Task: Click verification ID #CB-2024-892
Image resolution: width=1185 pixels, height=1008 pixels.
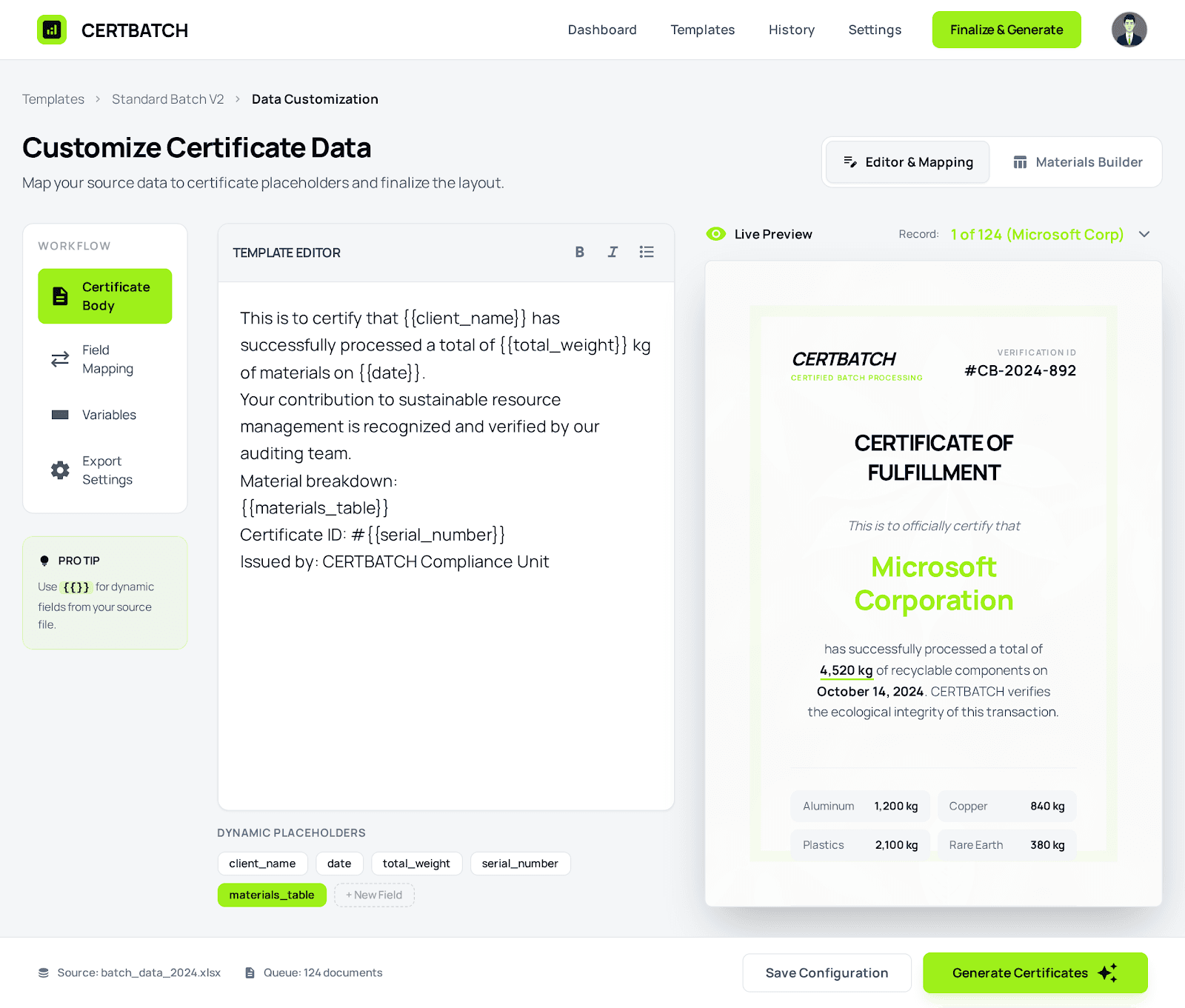Action: (1020, 370)
